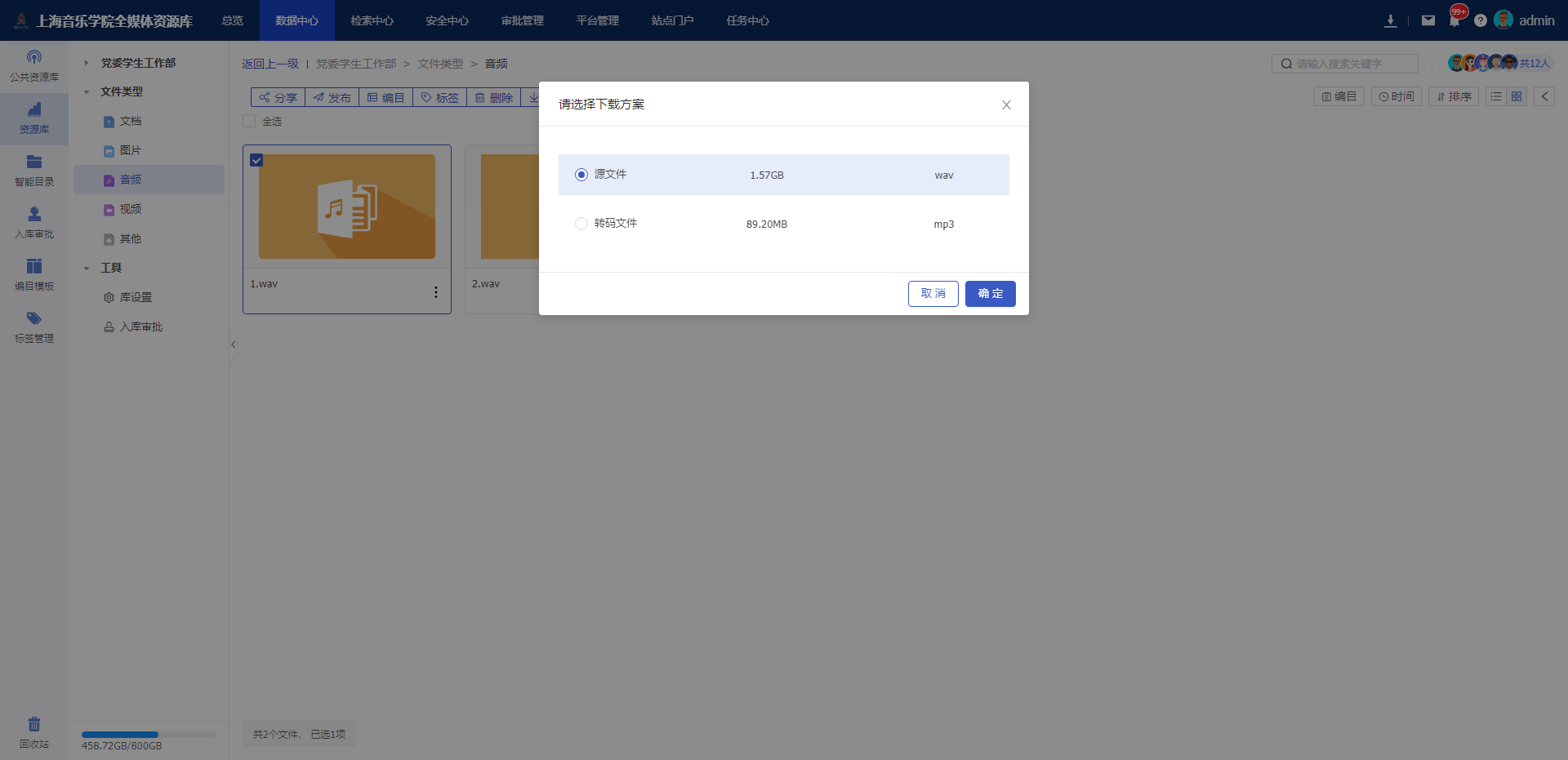Confirm download with the 确定 button
1568x760 pixels.
[990, 294]
